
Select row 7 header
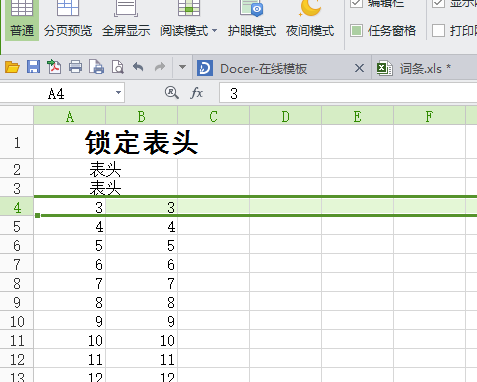pos(17,264)
